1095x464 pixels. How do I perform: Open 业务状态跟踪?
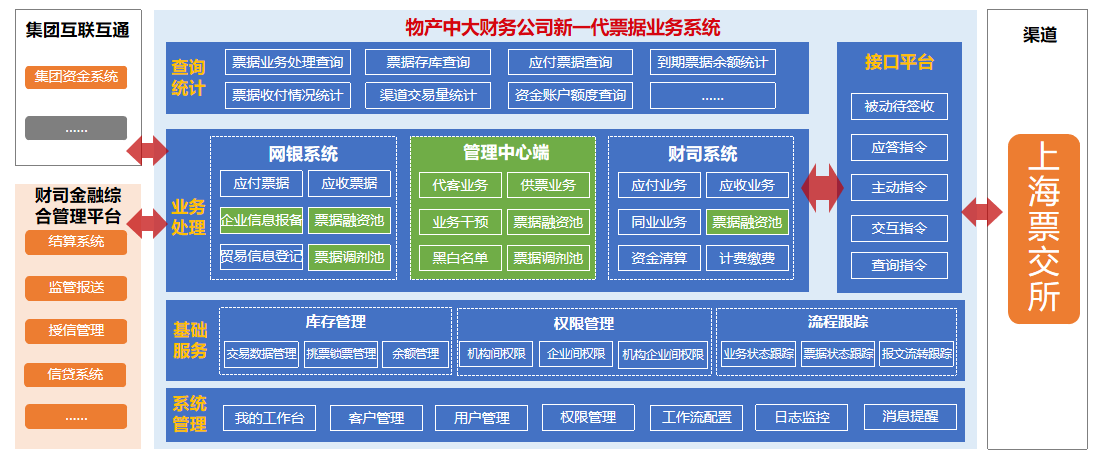click(x=759, y=354)
